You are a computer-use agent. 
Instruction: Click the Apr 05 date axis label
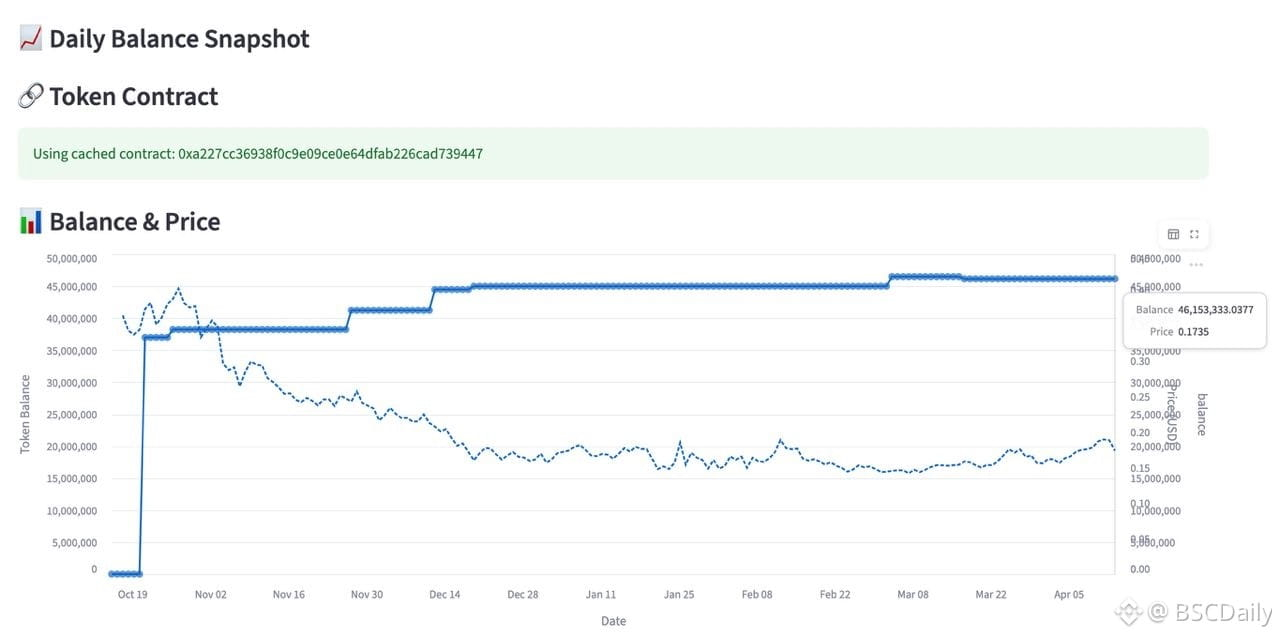coord(1069,594)
